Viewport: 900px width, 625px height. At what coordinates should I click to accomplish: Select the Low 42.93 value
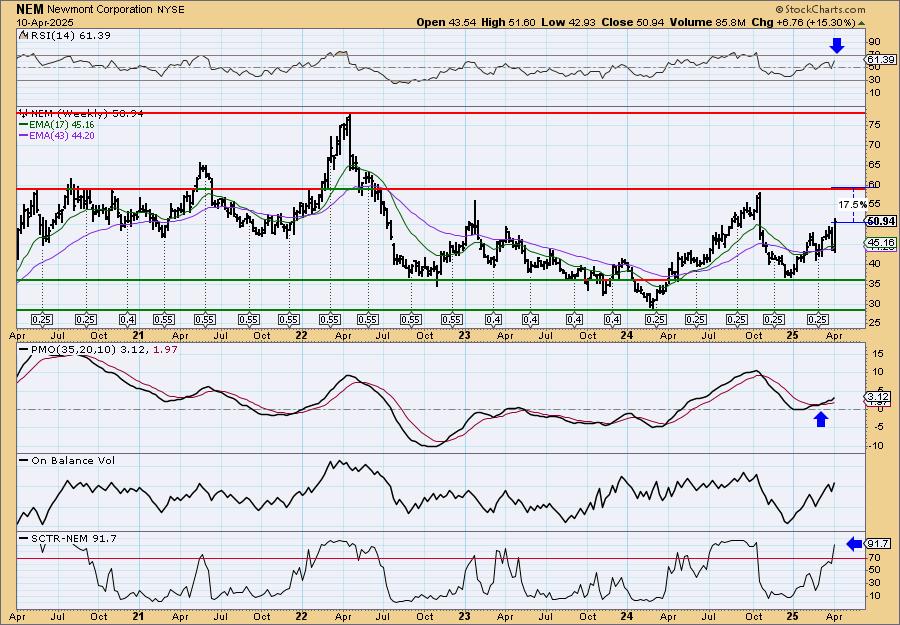pos(569,22)
